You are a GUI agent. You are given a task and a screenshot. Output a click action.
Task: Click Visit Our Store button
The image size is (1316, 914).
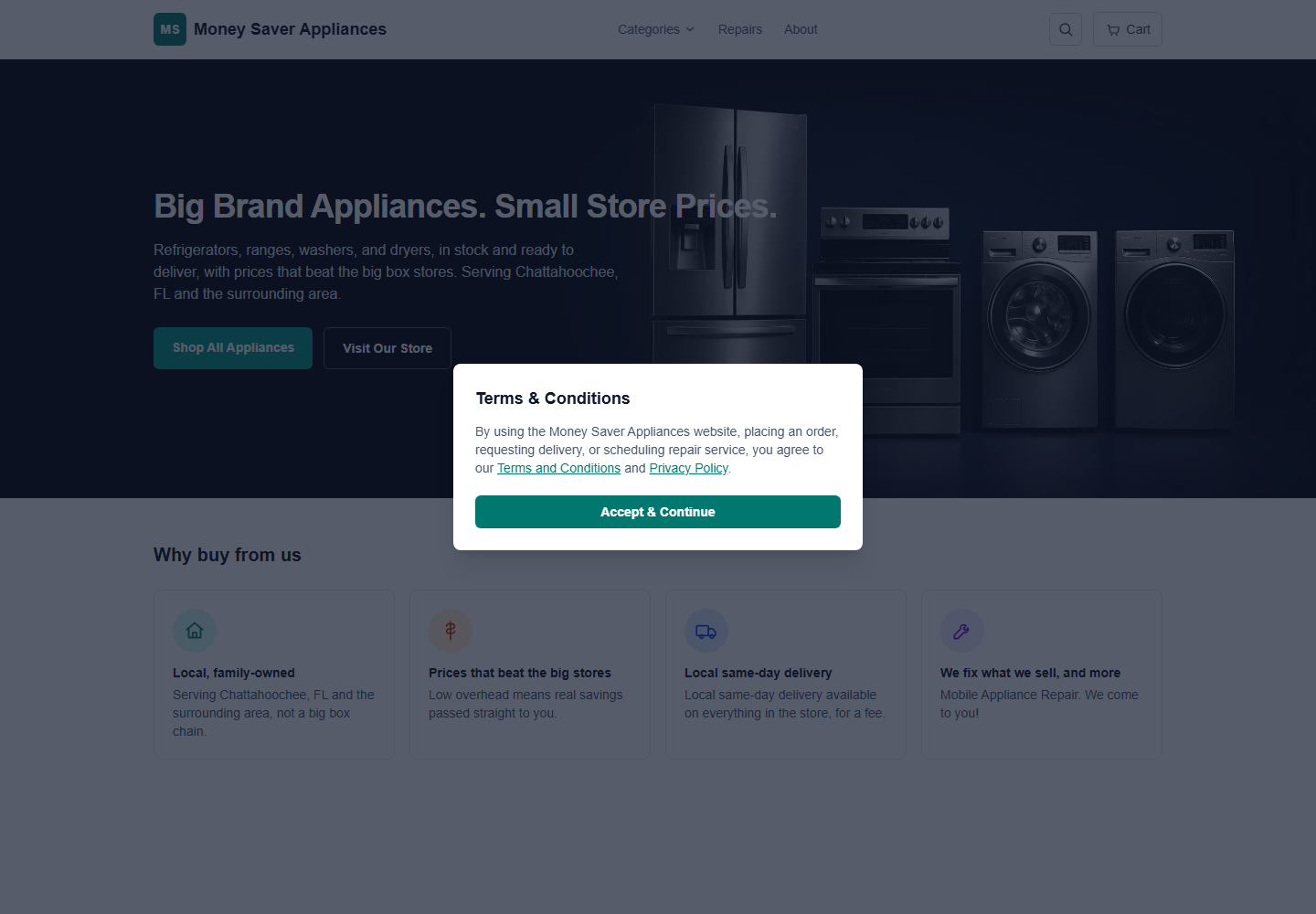[x=387, y=348]
